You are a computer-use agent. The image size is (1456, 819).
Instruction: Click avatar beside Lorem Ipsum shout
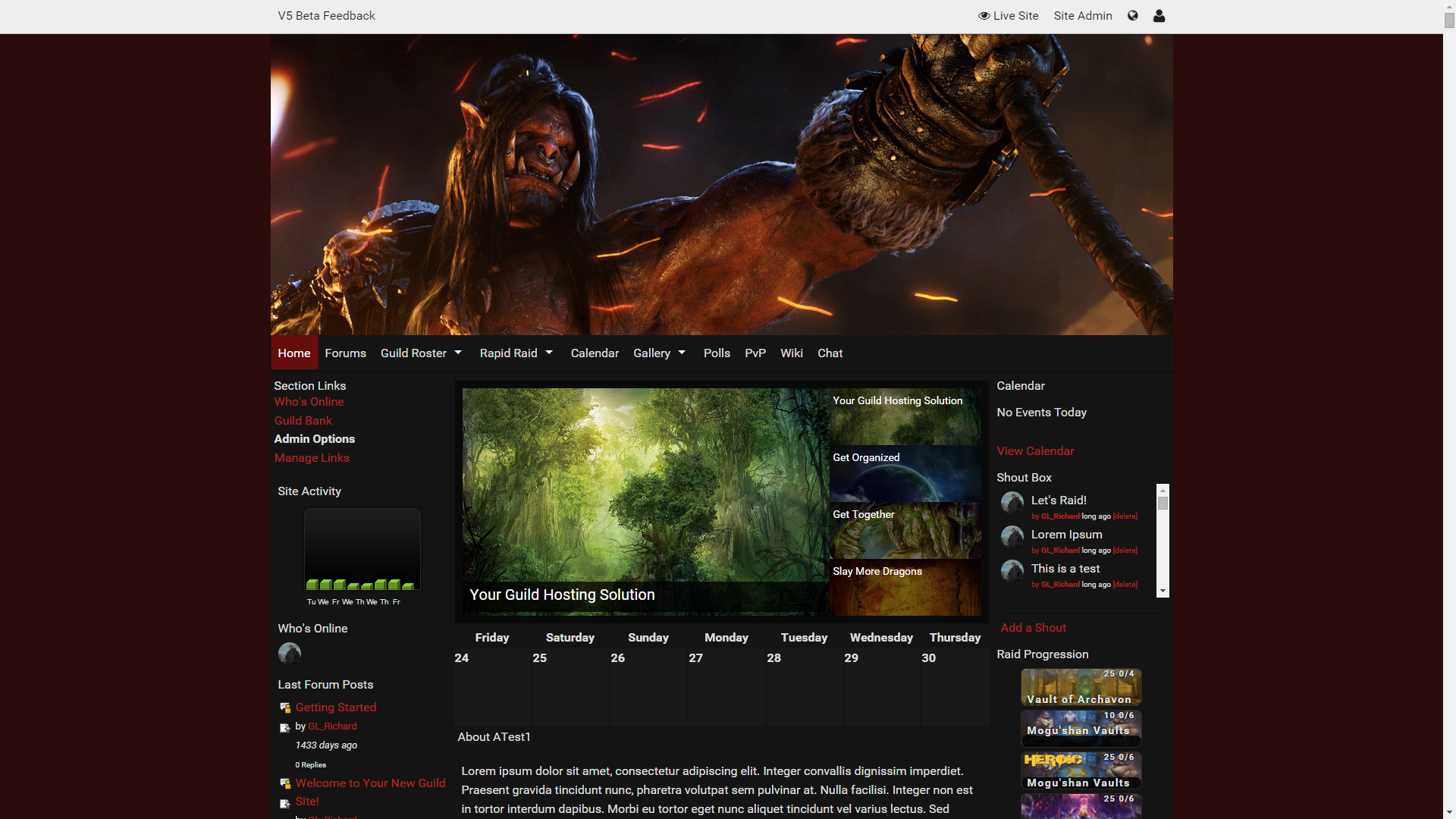coord(1012,536)
